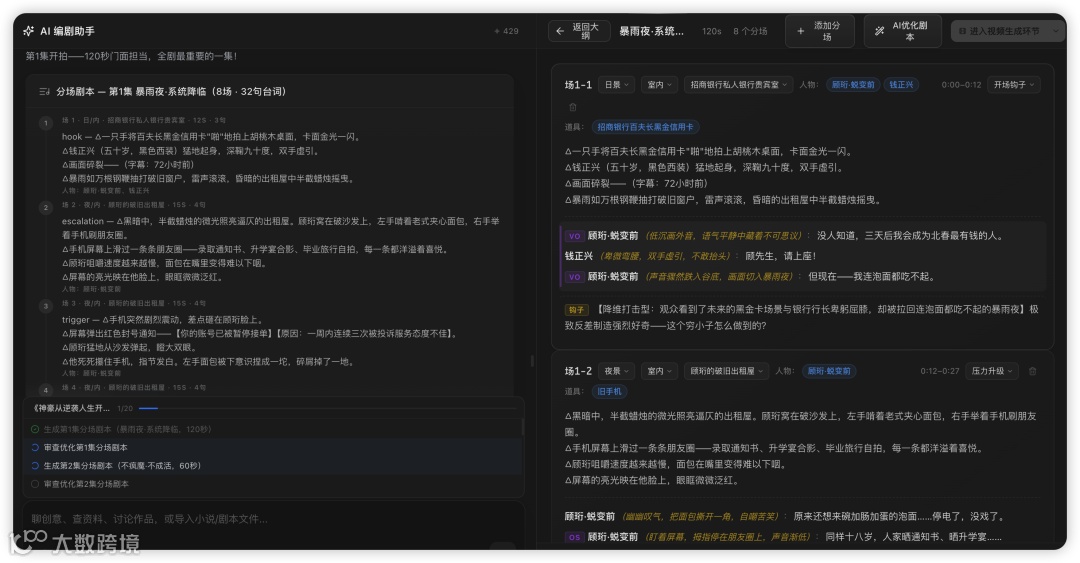Click the 场1-1 scene label
The height and width of the screenshot is (563, 1080).
tap(578, 85)
